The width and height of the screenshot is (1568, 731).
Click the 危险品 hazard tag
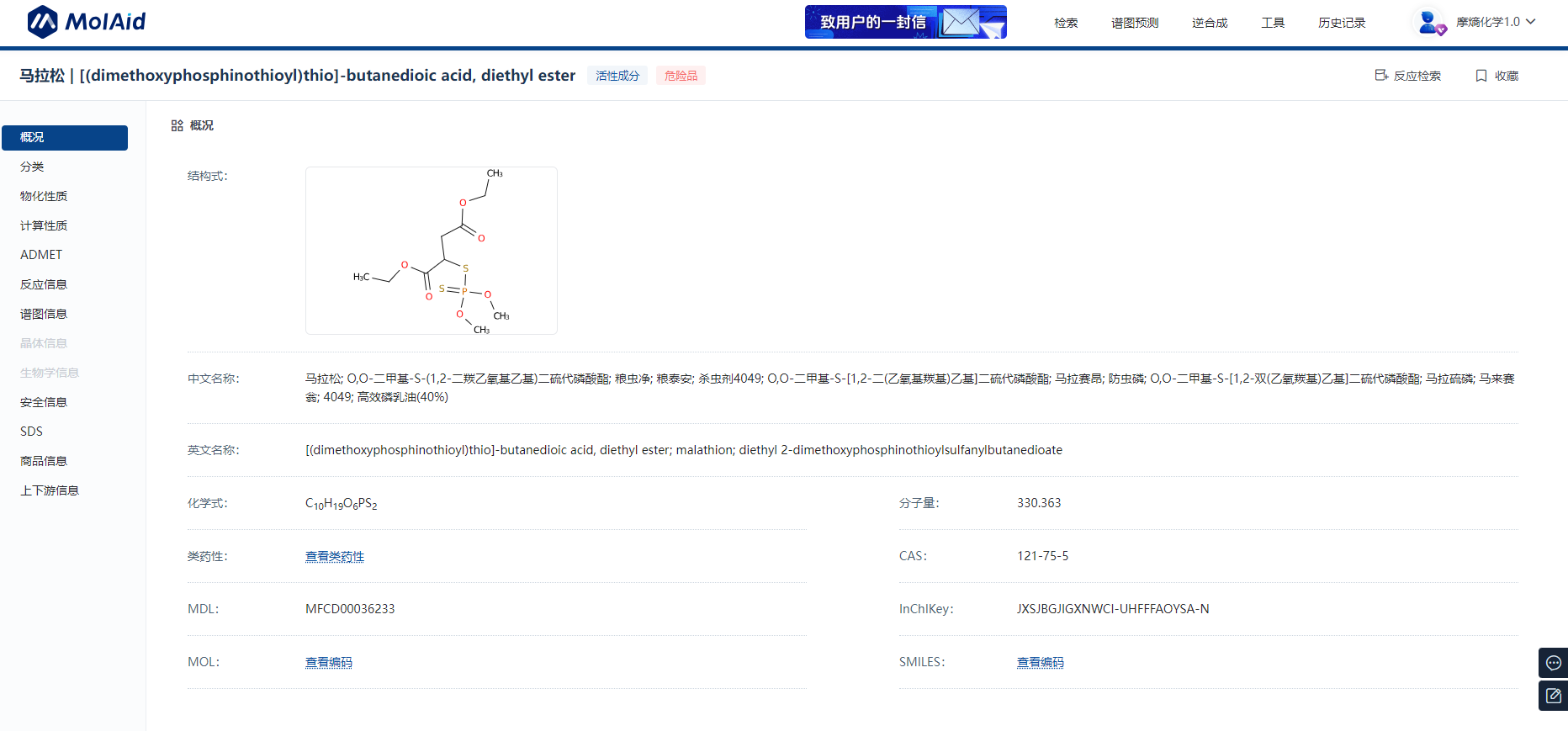tap(681, 76)
